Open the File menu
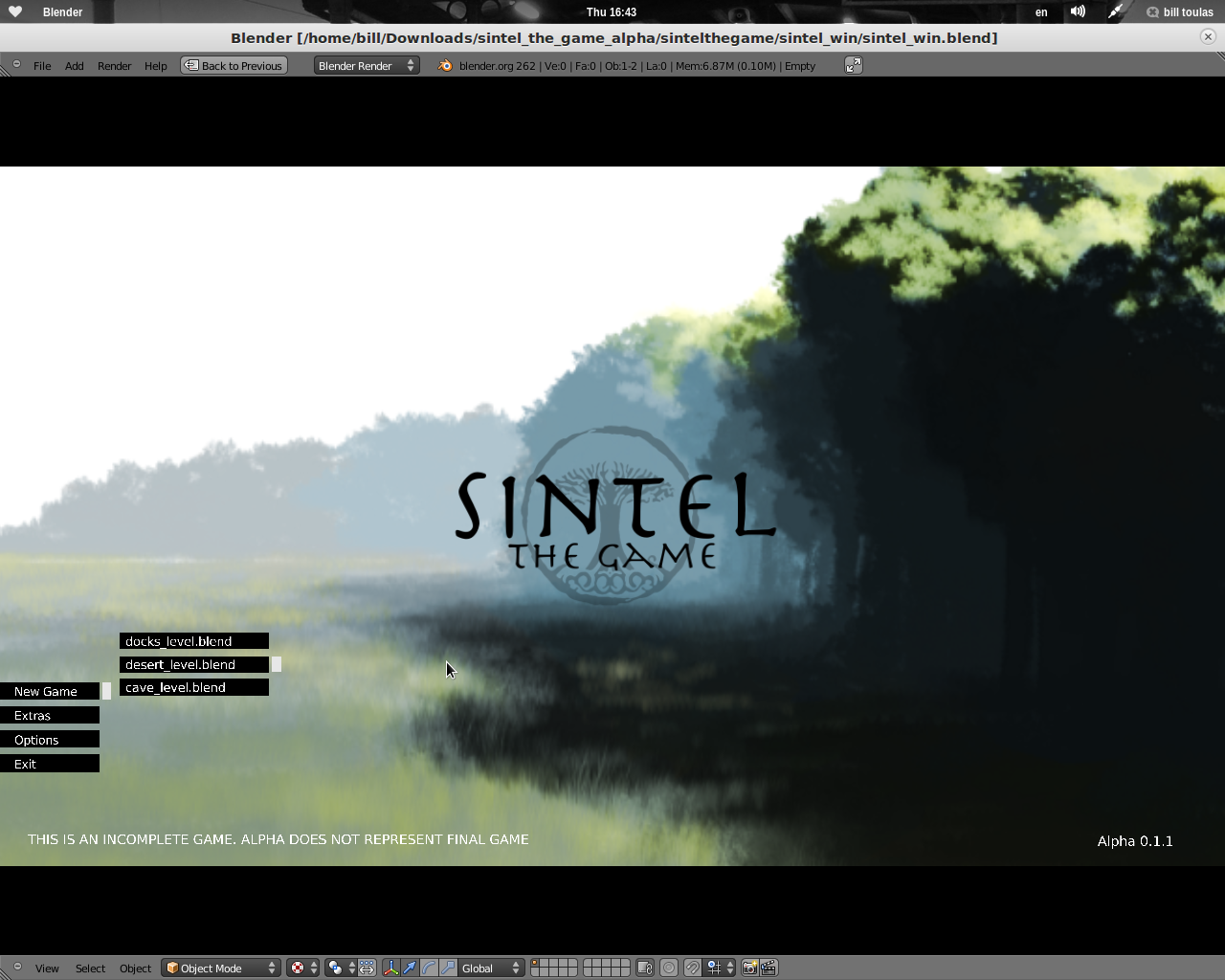 tap(42, 66)
